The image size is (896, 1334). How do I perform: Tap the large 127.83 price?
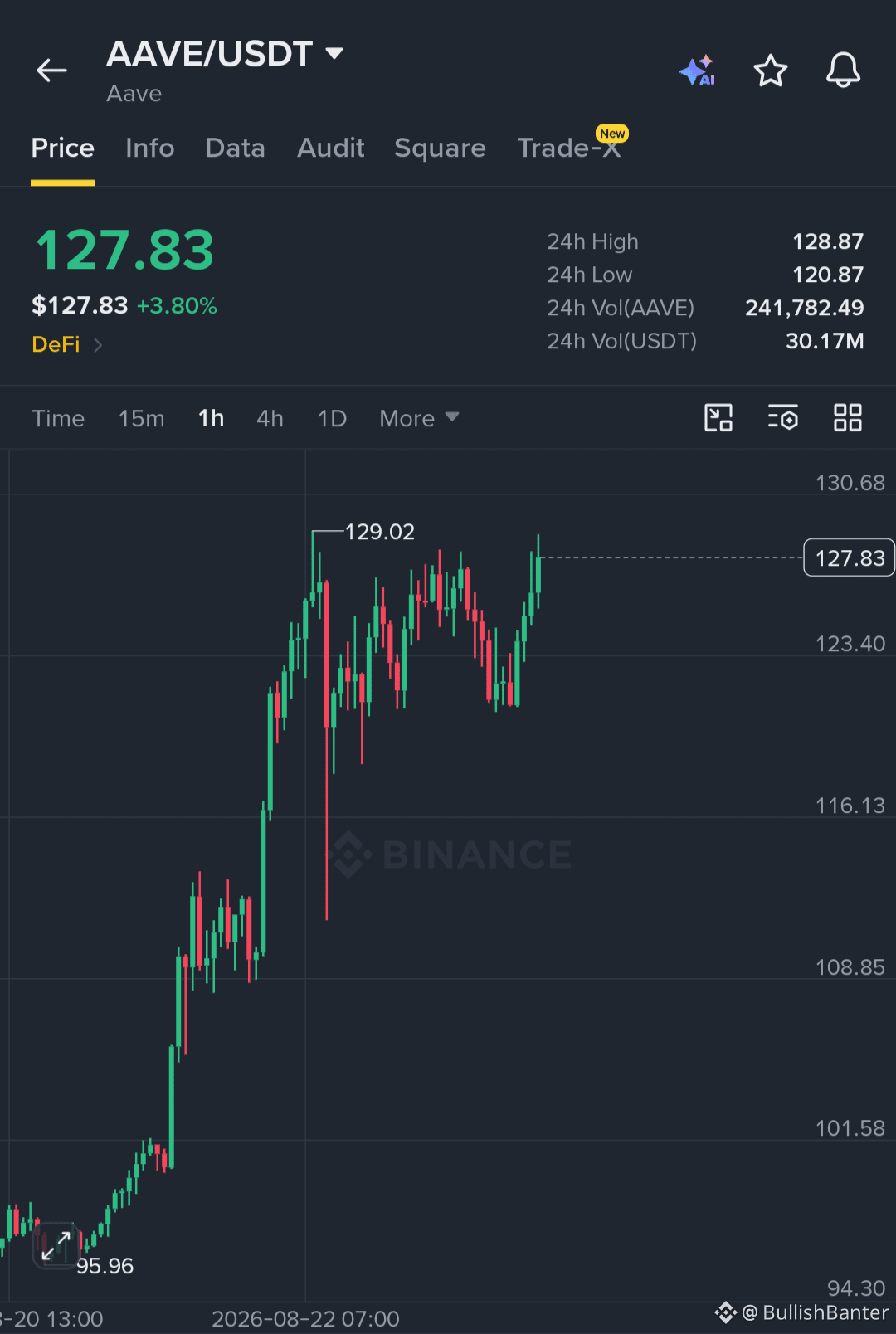click(124, 251)
